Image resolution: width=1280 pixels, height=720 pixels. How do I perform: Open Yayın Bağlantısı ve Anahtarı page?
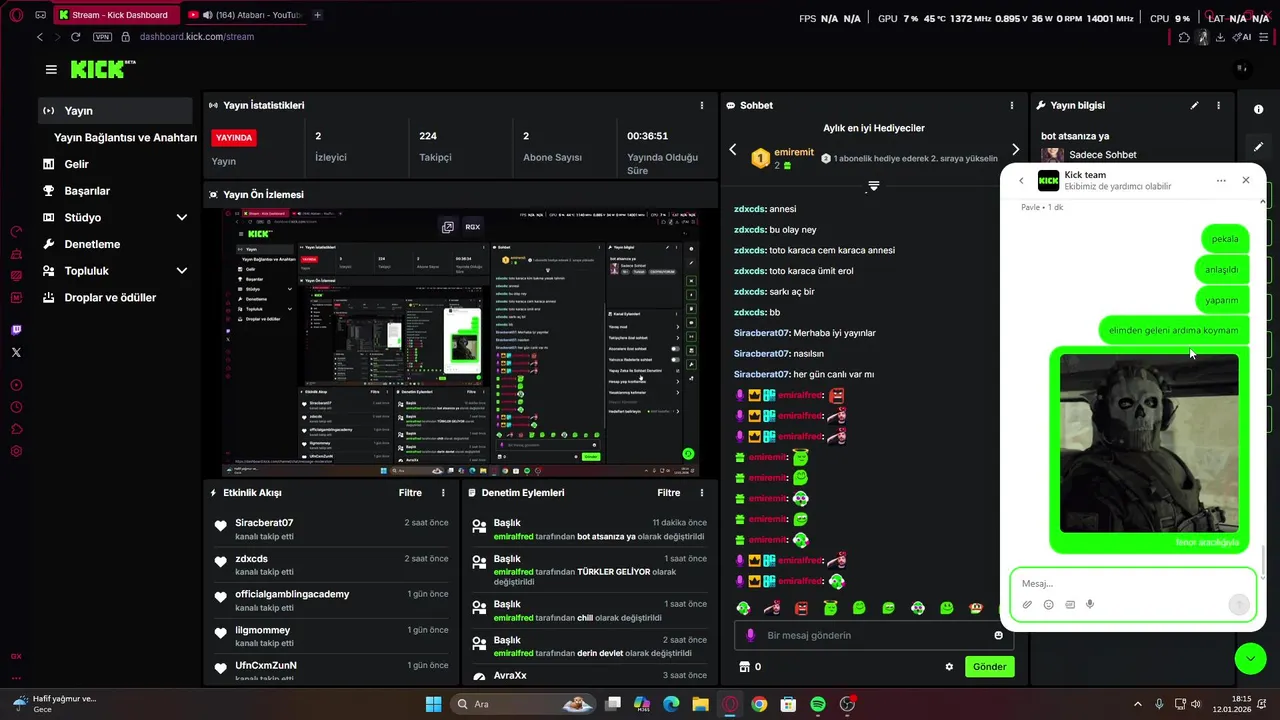pos(125,138)
